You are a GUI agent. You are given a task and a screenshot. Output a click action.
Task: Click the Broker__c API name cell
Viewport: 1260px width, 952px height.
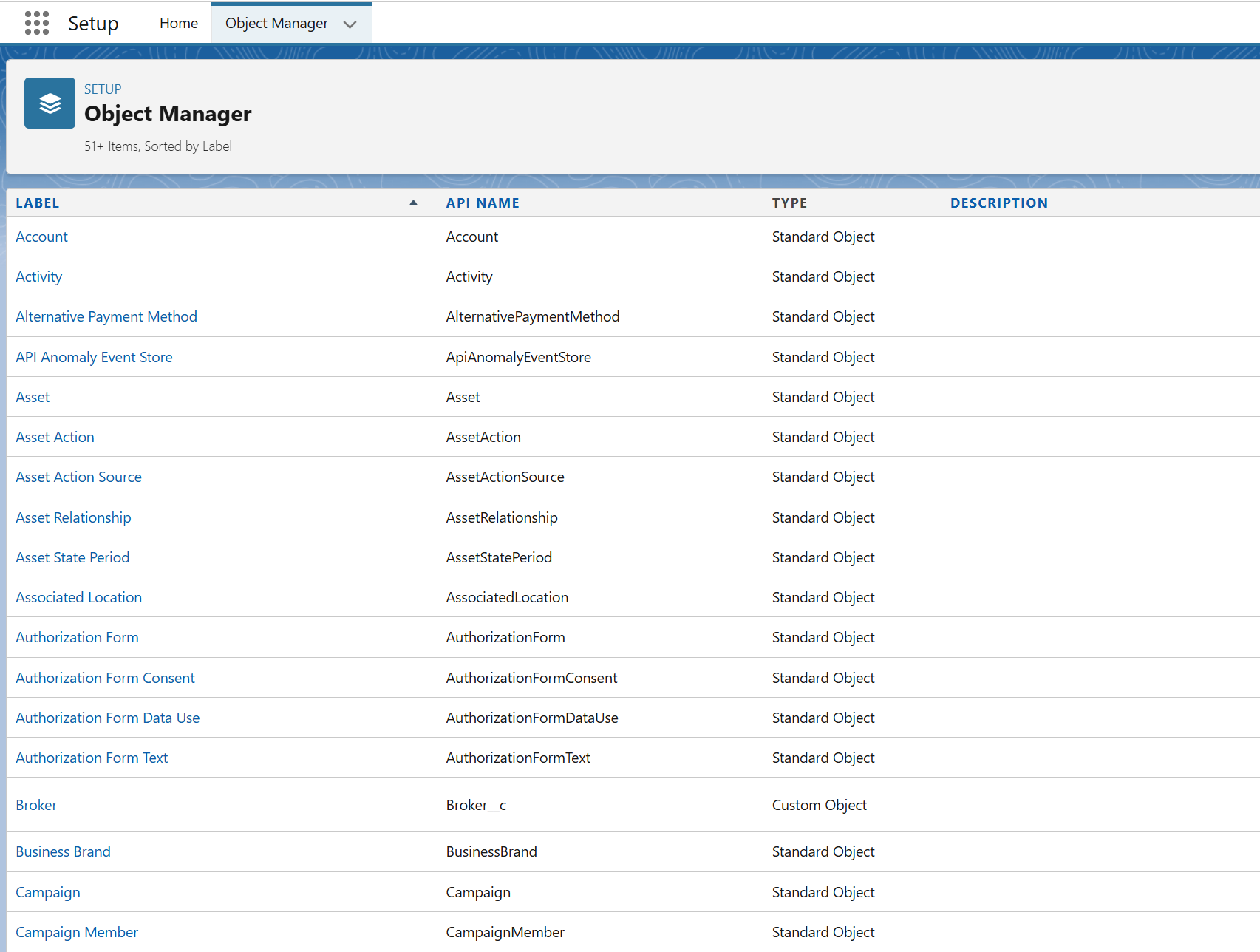pyautogui.click(x=476, y=805)
